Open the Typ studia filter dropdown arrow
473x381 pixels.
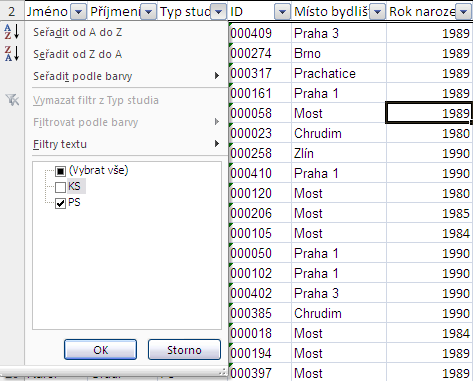pyautogui.click(x=219, y=12)
